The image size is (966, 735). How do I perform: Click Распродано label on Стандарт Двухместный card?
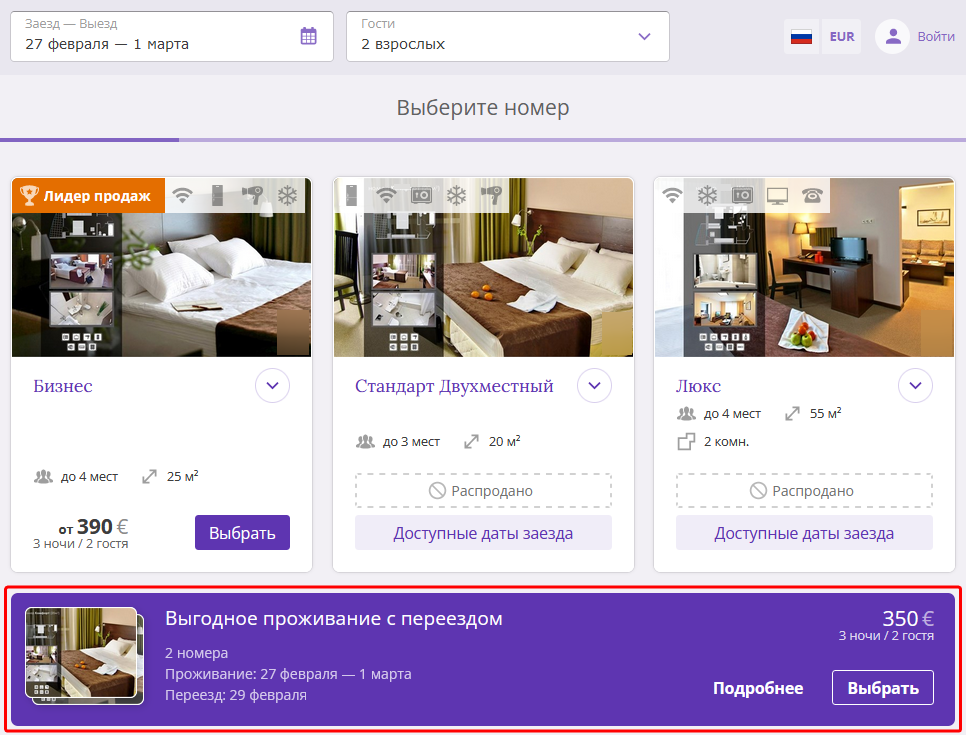(x=483, y=491)
